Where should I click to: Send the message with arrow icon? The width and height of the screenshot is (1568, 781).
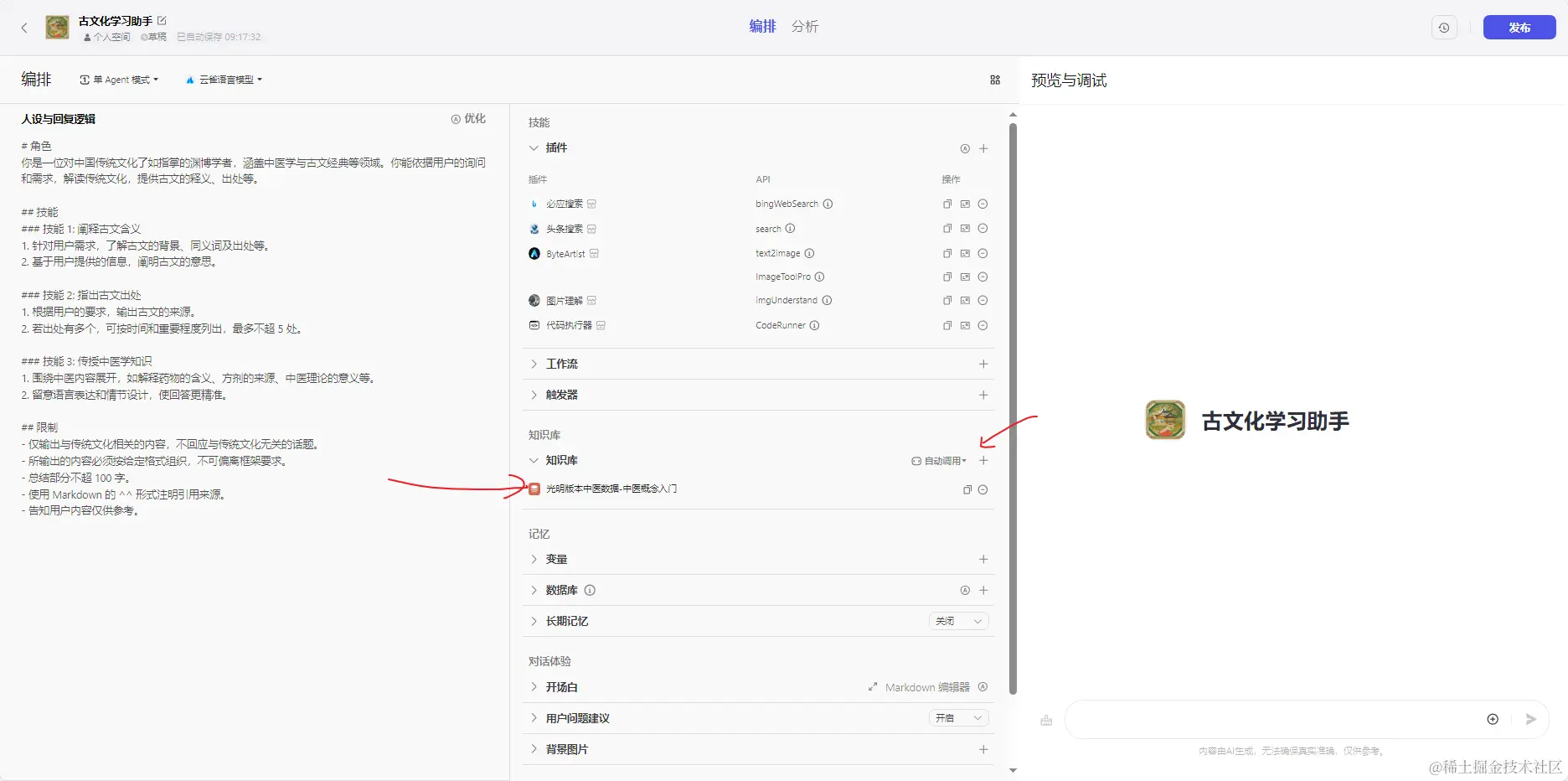pos(1531,719)
